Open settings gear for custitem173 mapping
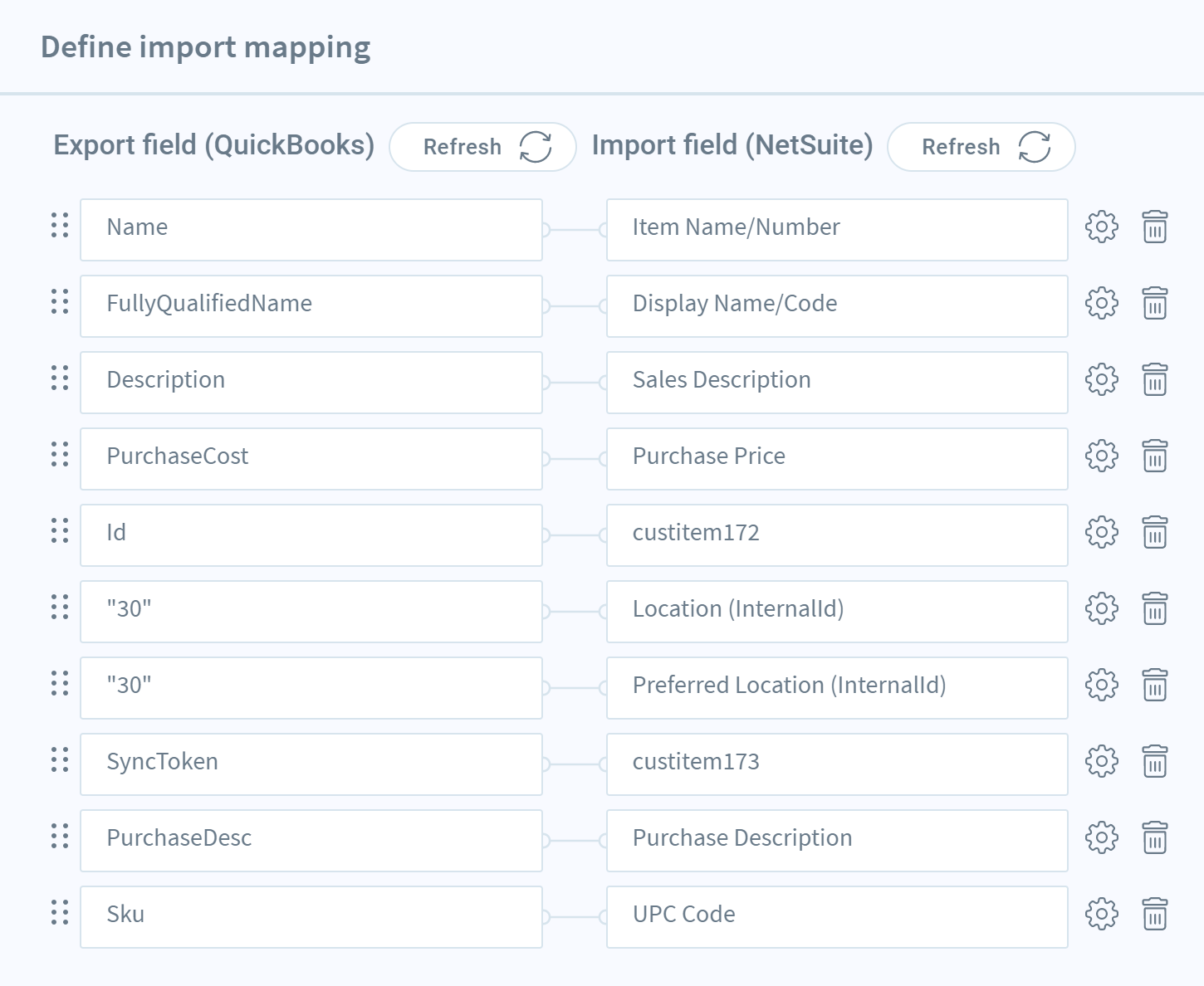1204x986 pixels. click(1102, 761)
